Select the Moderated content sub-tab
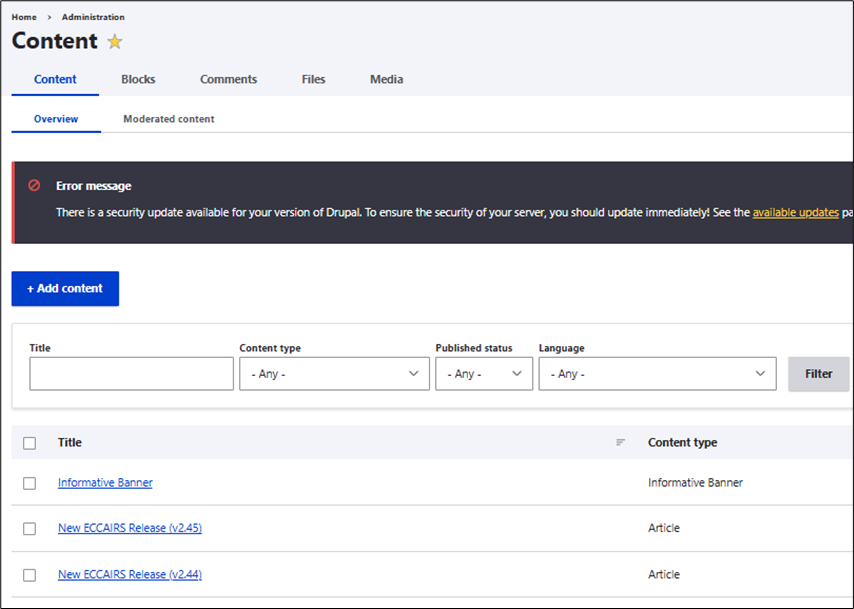This screenshot has width=854, height=609. pyautogui.click(x=168, y=119)
